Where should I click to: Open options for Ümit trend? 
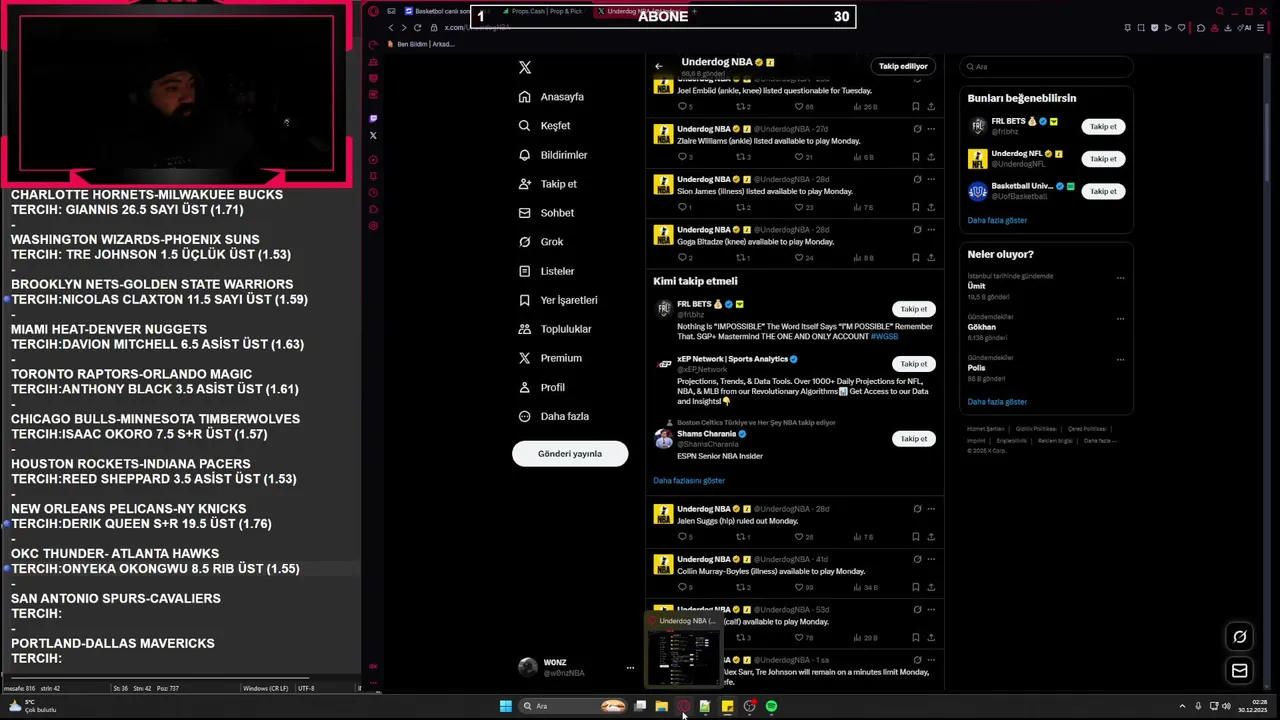1120,278
